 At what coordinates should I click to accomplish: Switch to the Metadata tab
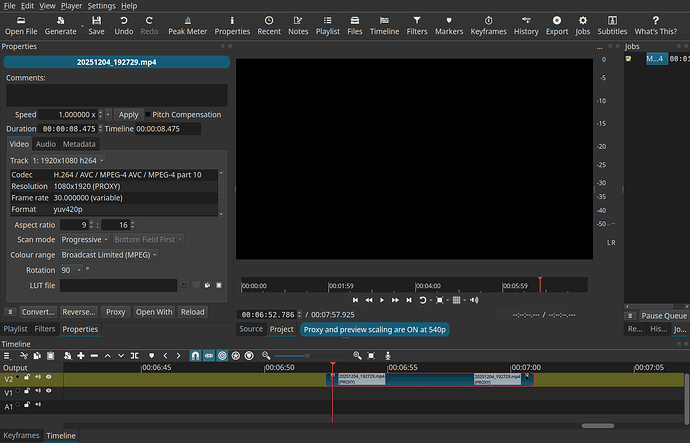(x=79, y=144)
